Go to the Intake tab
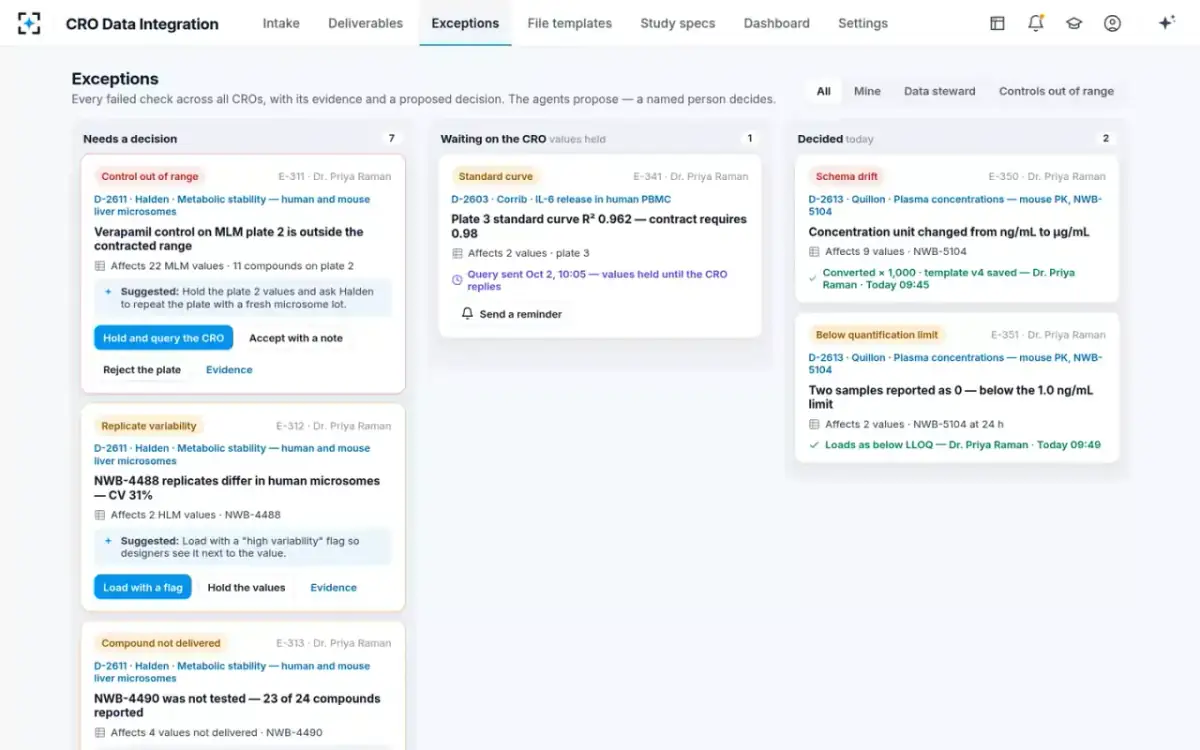This screenshot has height=750, width=1200. pyautogui.click(x=281, y=23)
